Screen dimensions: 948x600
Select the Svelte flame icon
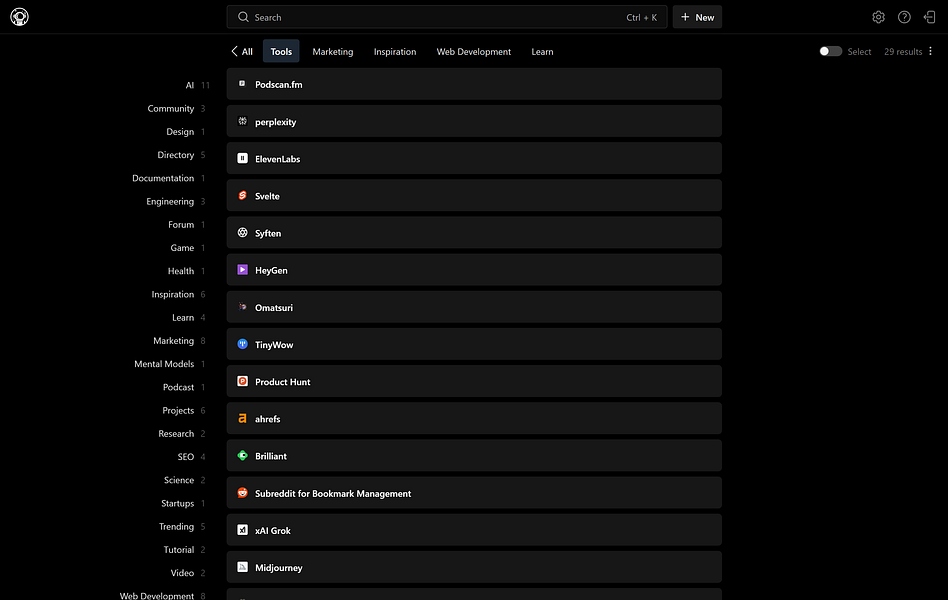coord(241,195)
